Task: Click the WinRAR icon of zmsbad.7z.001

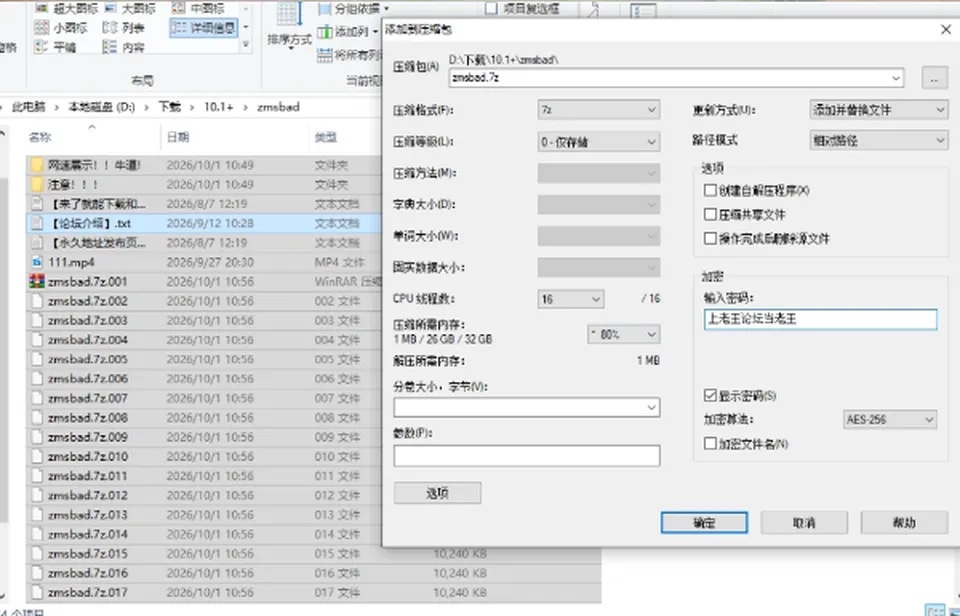Action: pos(37,282)
